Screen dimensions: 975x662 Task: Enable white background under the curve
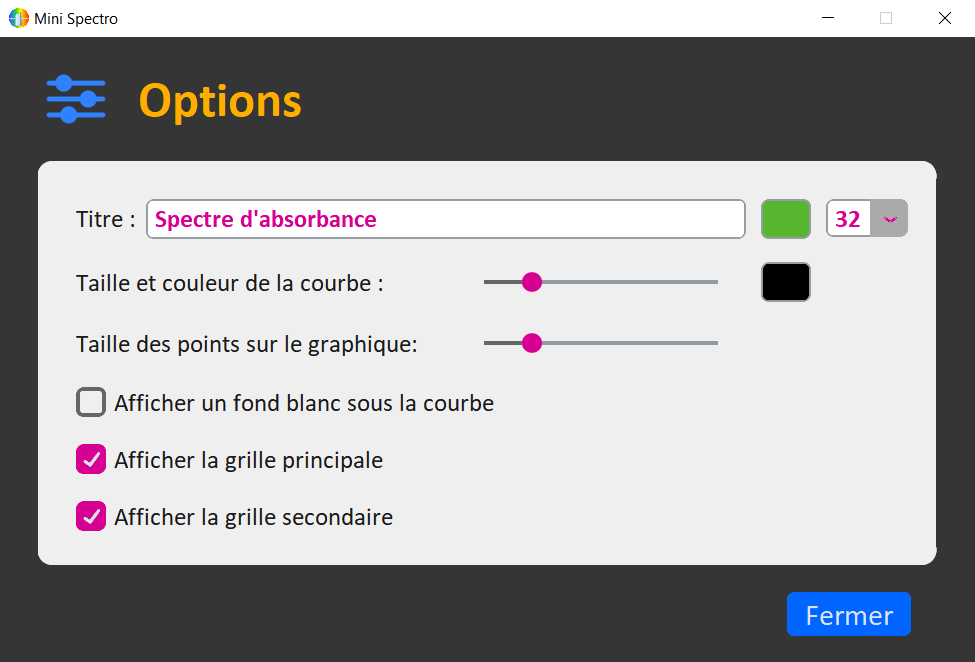(92, 403)
